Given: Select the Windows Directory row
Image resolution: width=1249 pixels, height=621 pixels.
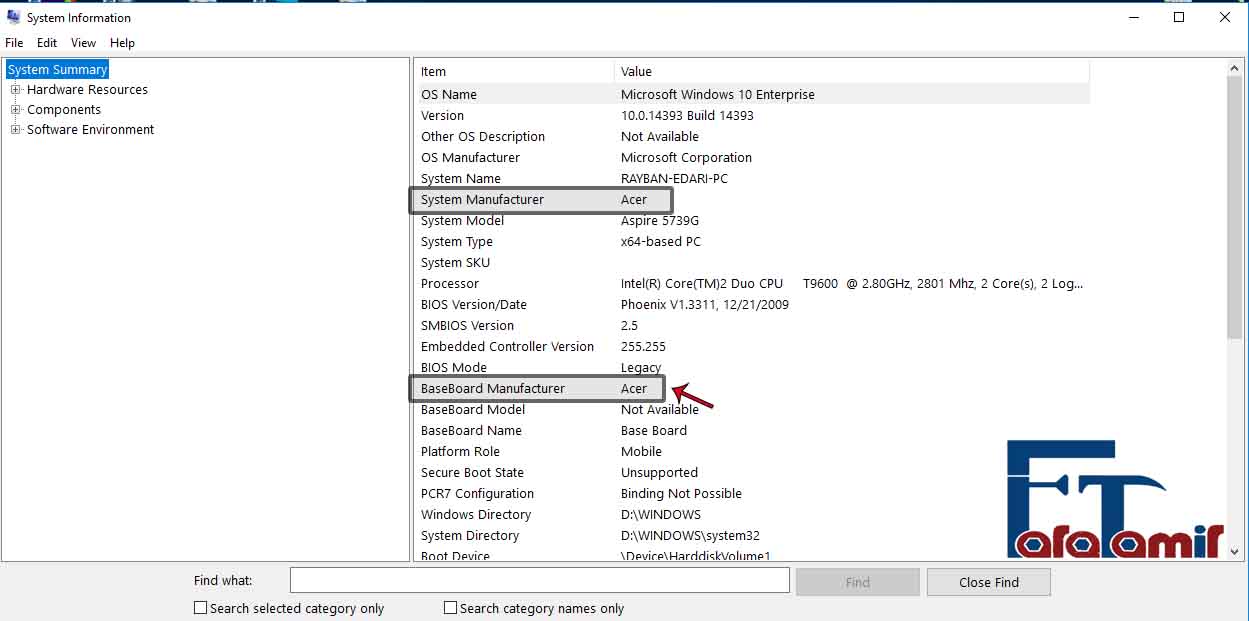Looking at the screenshot, I should (753, 514).
